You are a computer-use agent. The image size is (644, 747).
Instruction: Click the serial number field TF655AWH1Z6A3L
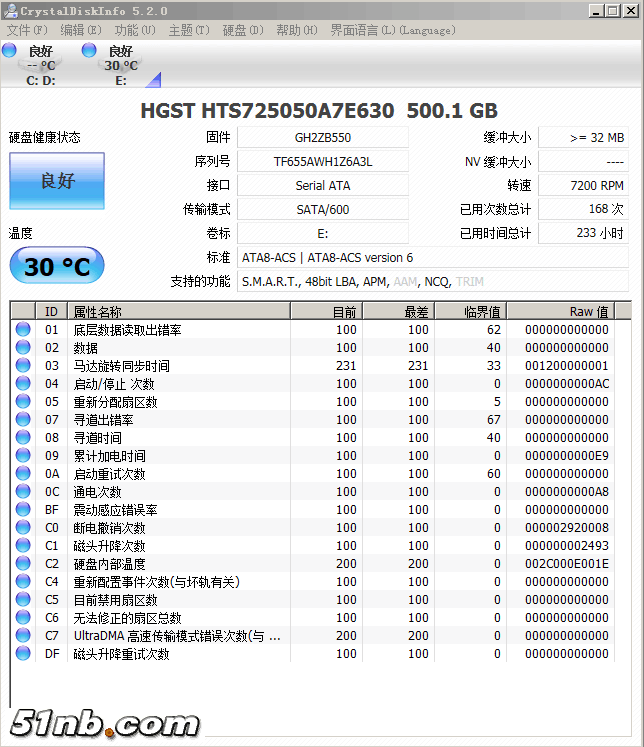pyautogui.click(x=322, y=161)
